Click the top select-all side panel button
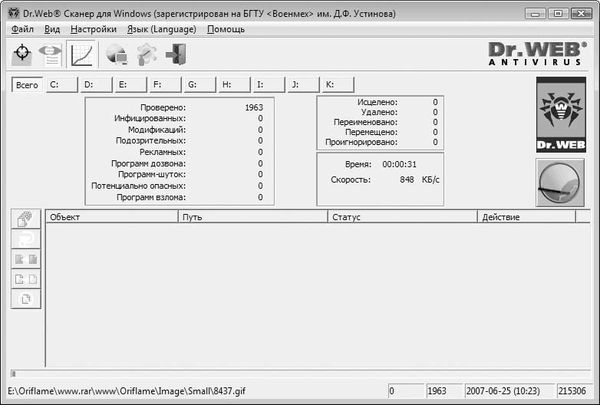This screenshot has width=600, height=405. point(27,219)
